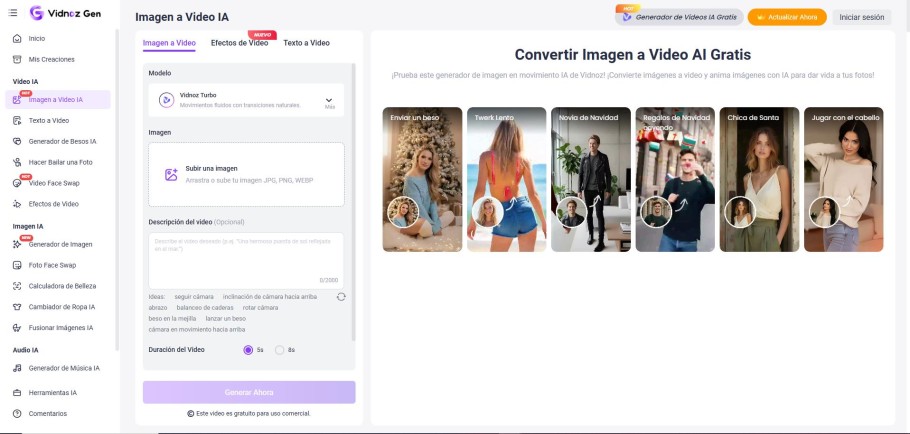The image size is (910, 434).
Task: Expand the Vidnoz Turbo model dropdown
Action: 329,101
